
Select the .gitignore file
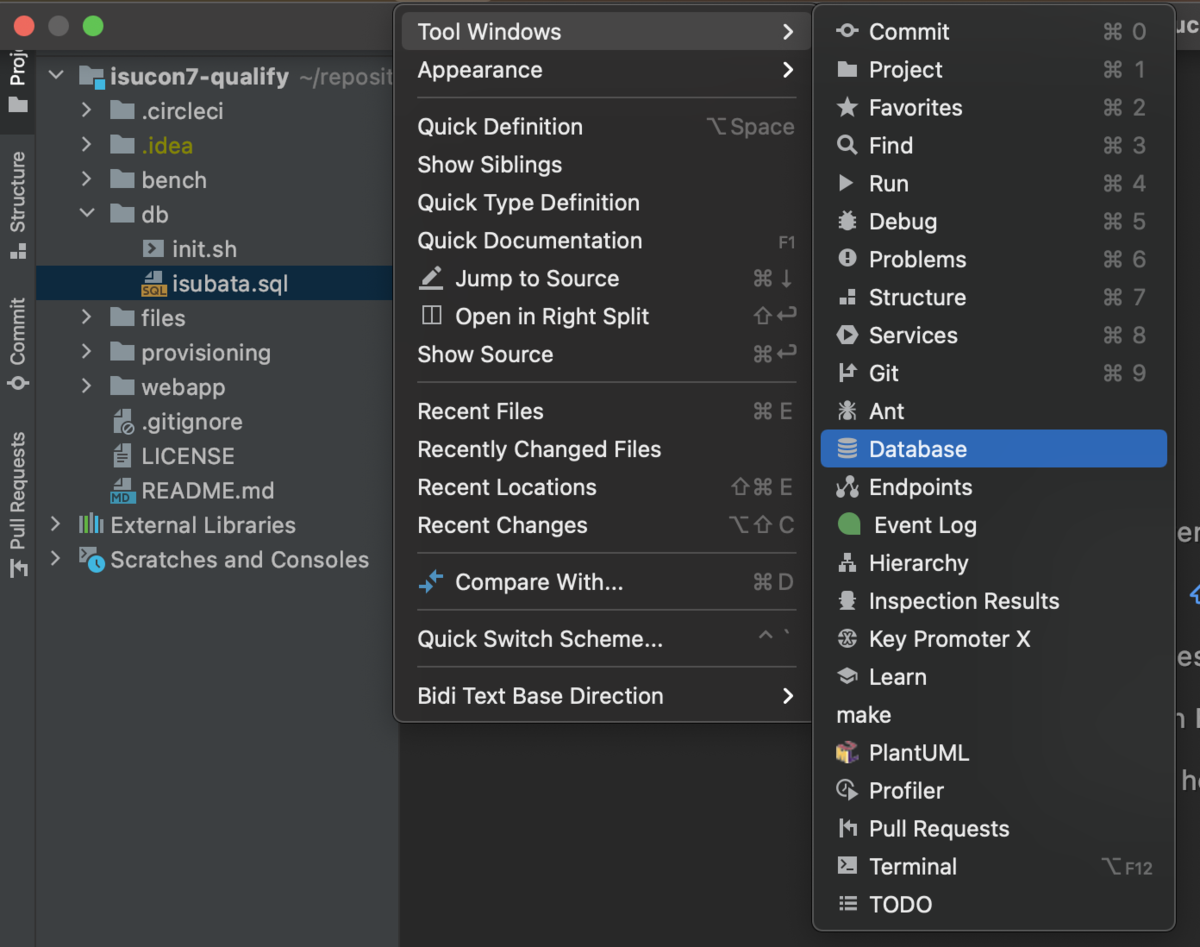click(x=192, y=421)
